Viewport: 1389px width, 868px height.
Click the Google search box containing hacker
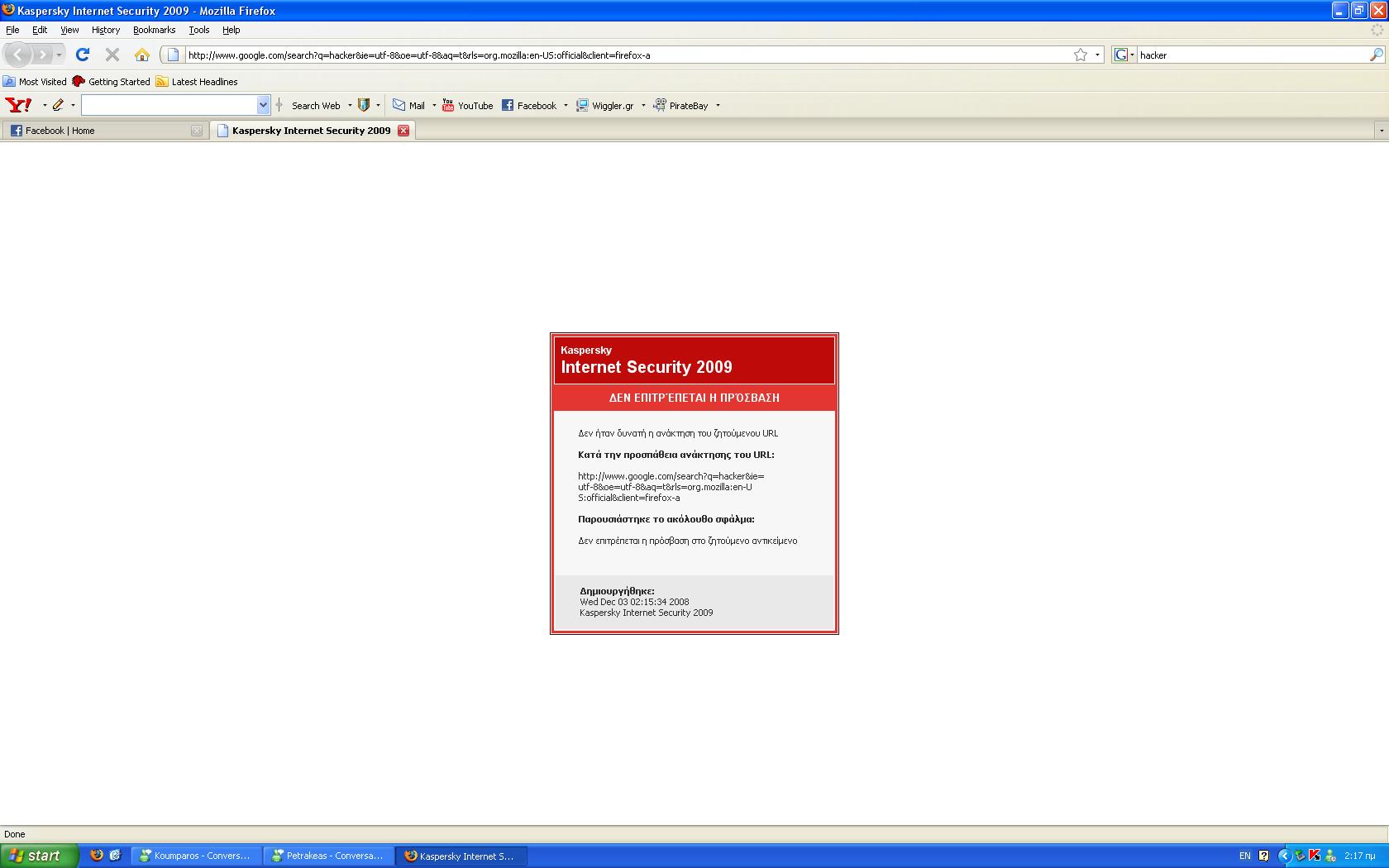click(1253, 55)
